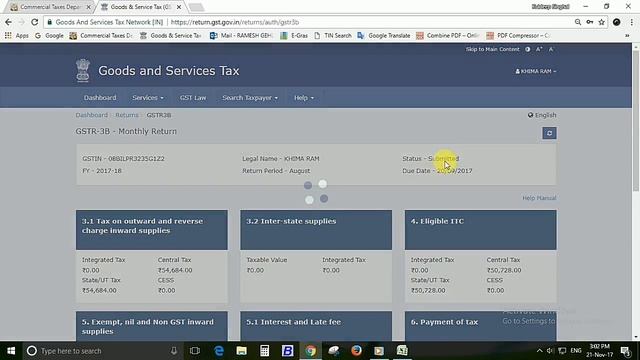Click the Returns breadcrumb link
640x360 pixels.
[127, 115]
